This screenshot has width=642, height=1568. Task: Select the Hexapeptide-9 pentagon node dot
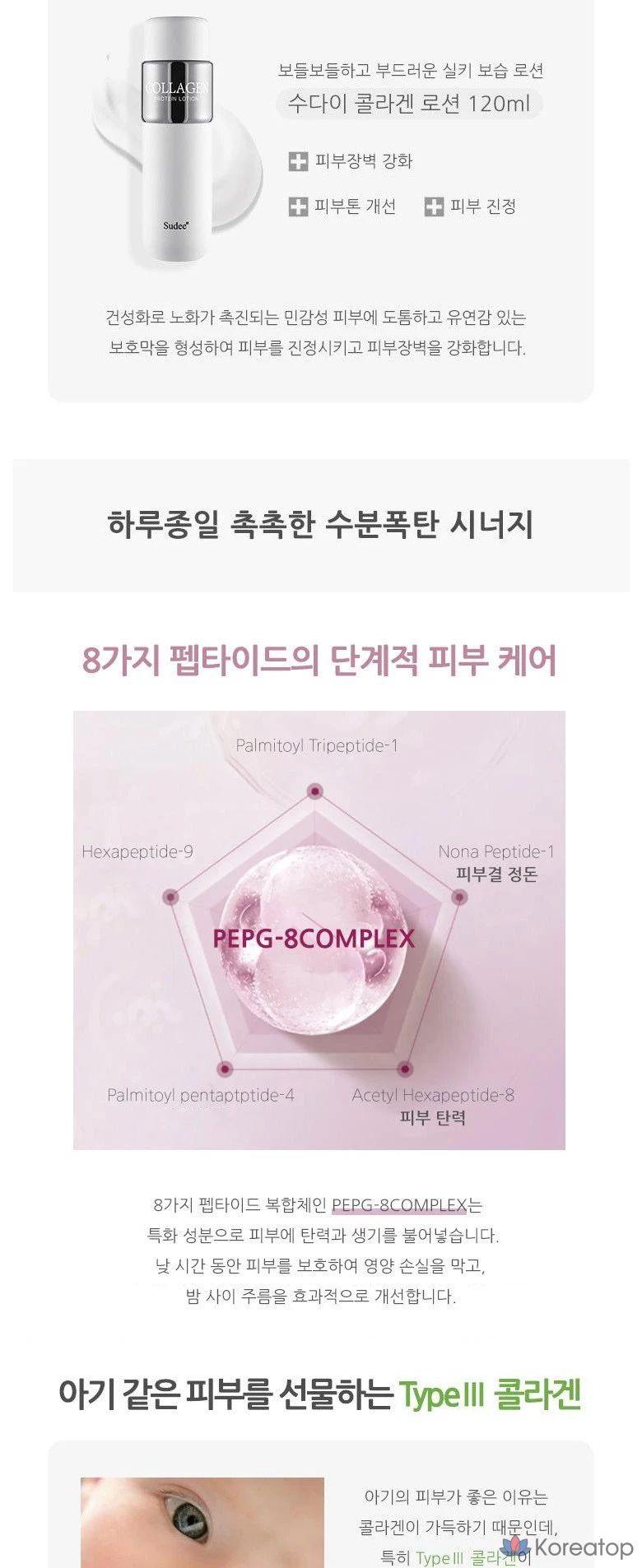170,896
